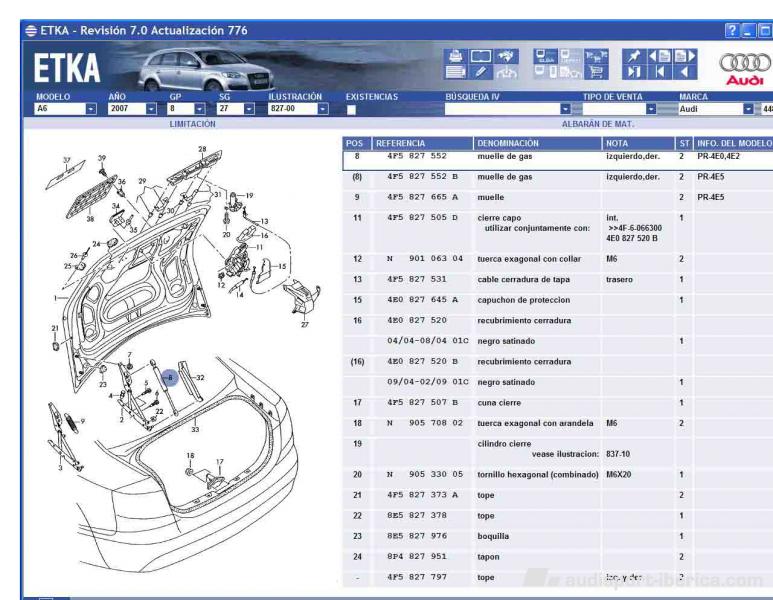Screen dimensions: 773x600
Task: Sort by Referencia column header
Action: point(422,143)
